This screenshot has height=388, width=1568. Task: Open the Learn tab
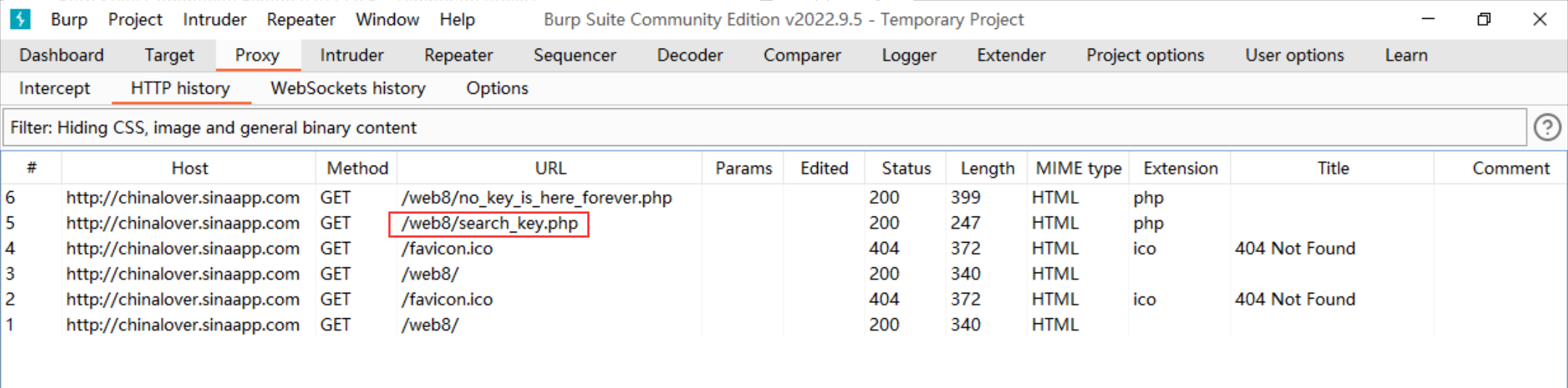tap(1406, 55)
